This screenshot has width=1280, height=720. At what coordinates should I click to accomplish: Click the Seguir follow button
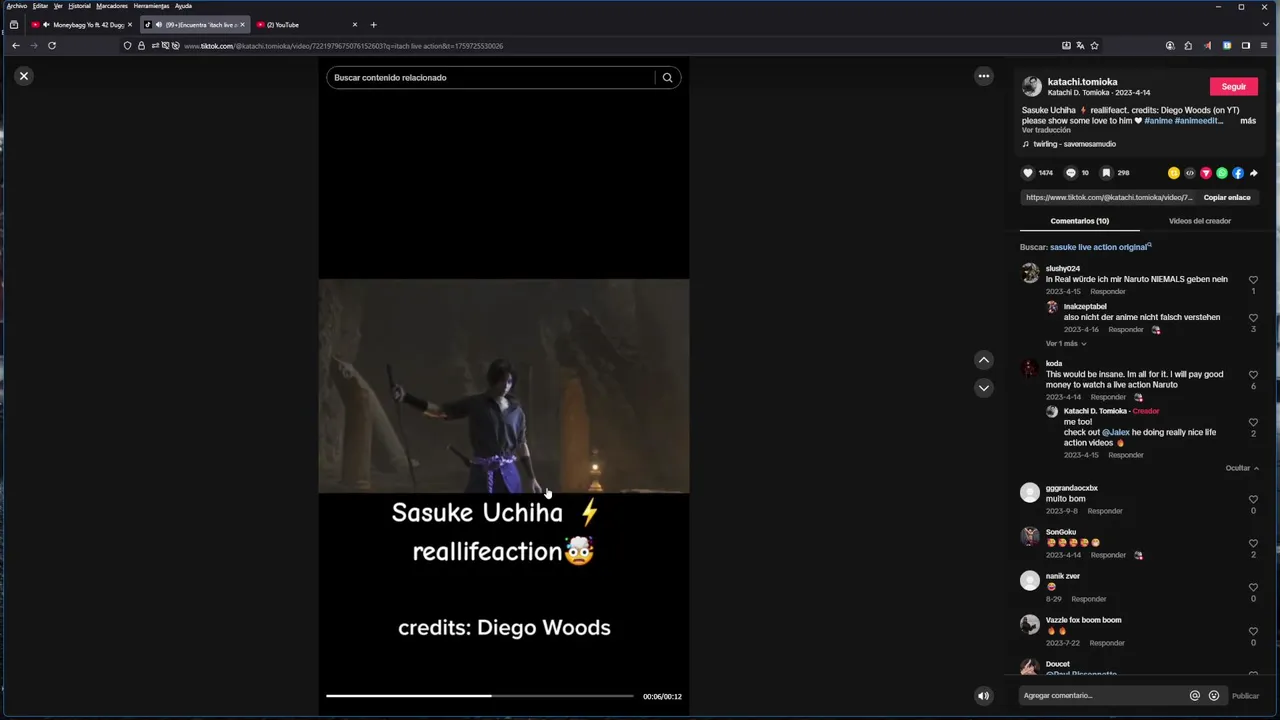[x=1234, y=87]
